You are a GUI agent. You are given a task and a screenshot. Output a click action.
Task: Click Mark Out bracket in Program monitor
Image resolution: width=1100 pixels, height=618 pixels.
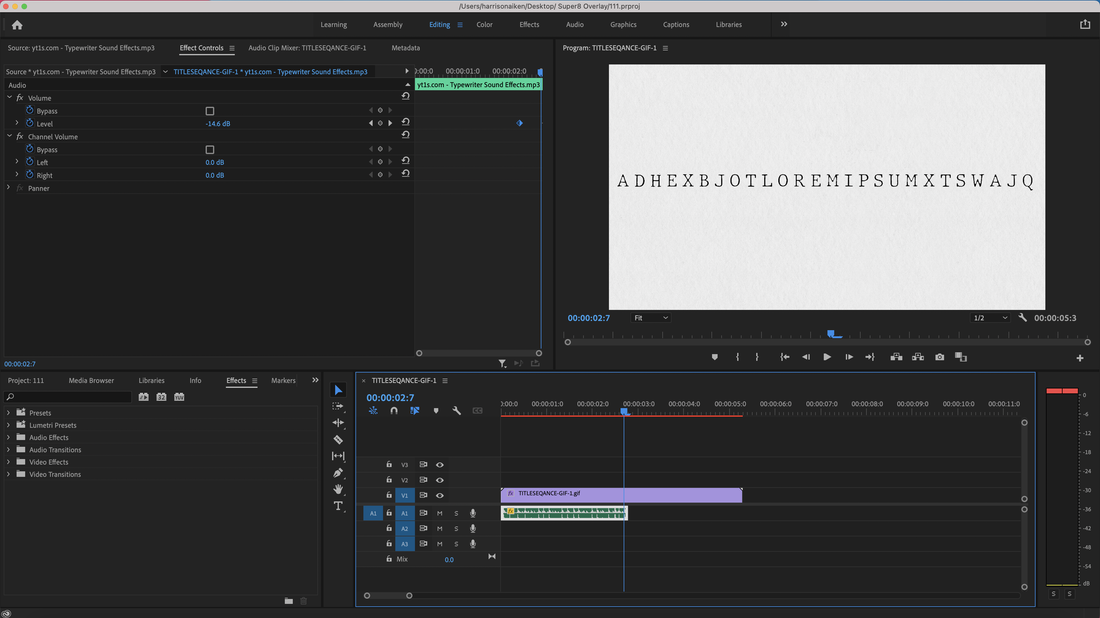pos(757,357)
